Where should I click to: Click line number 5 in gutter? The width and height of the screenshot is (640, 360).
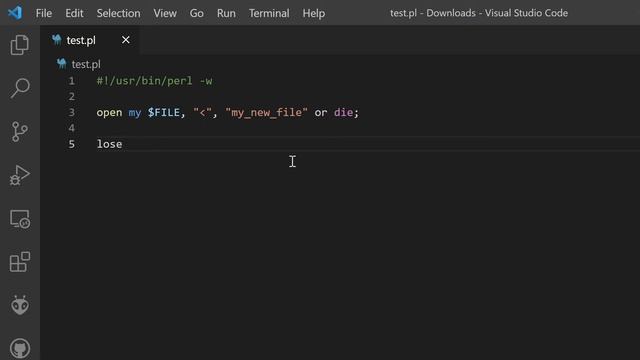71,144
